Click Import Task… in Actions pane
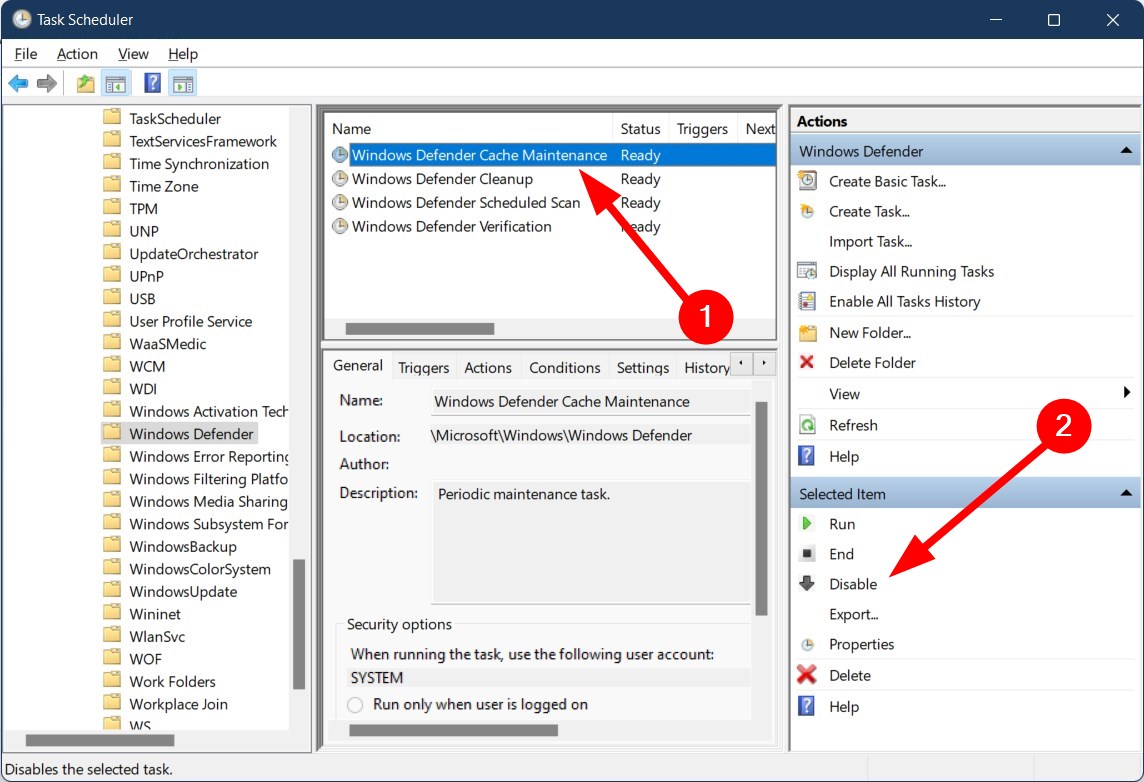1144x782 pixels. (870, 241)
